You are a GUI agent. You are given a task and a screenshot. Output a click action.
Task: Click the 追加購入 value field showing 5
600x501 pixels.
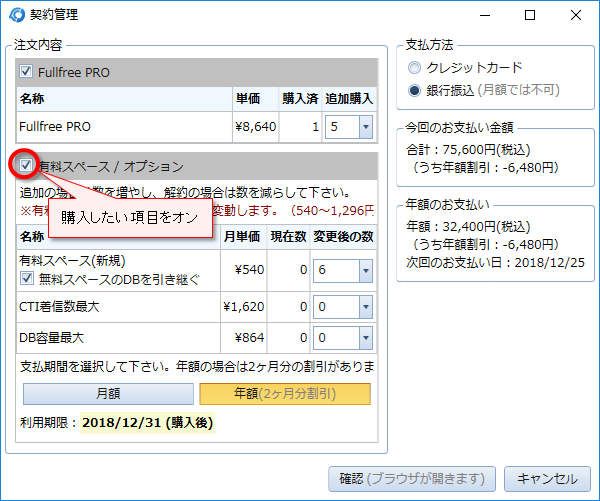342,127
